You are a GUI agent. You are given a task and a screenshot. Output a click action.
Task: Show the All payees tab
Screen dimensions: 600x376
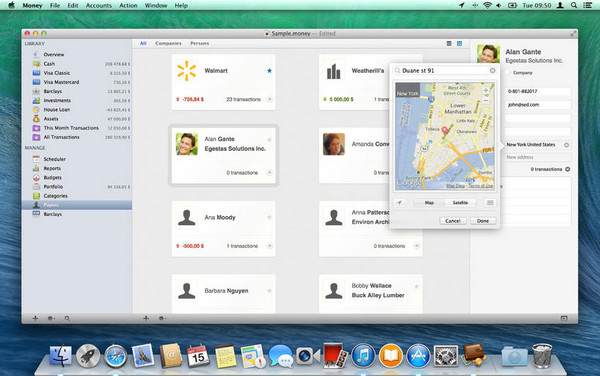pos(143,44)
